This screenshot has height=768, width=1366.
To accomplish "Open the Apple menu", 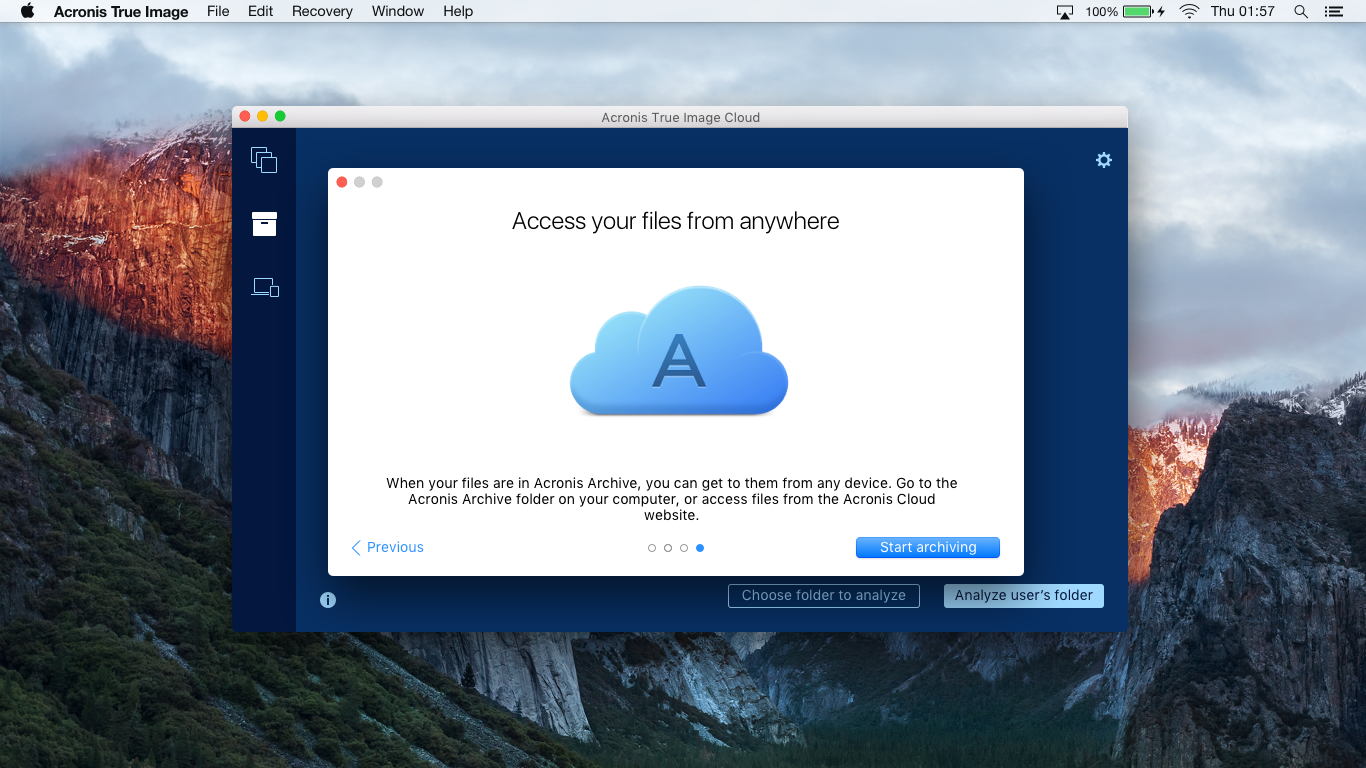I will (27, 11).
